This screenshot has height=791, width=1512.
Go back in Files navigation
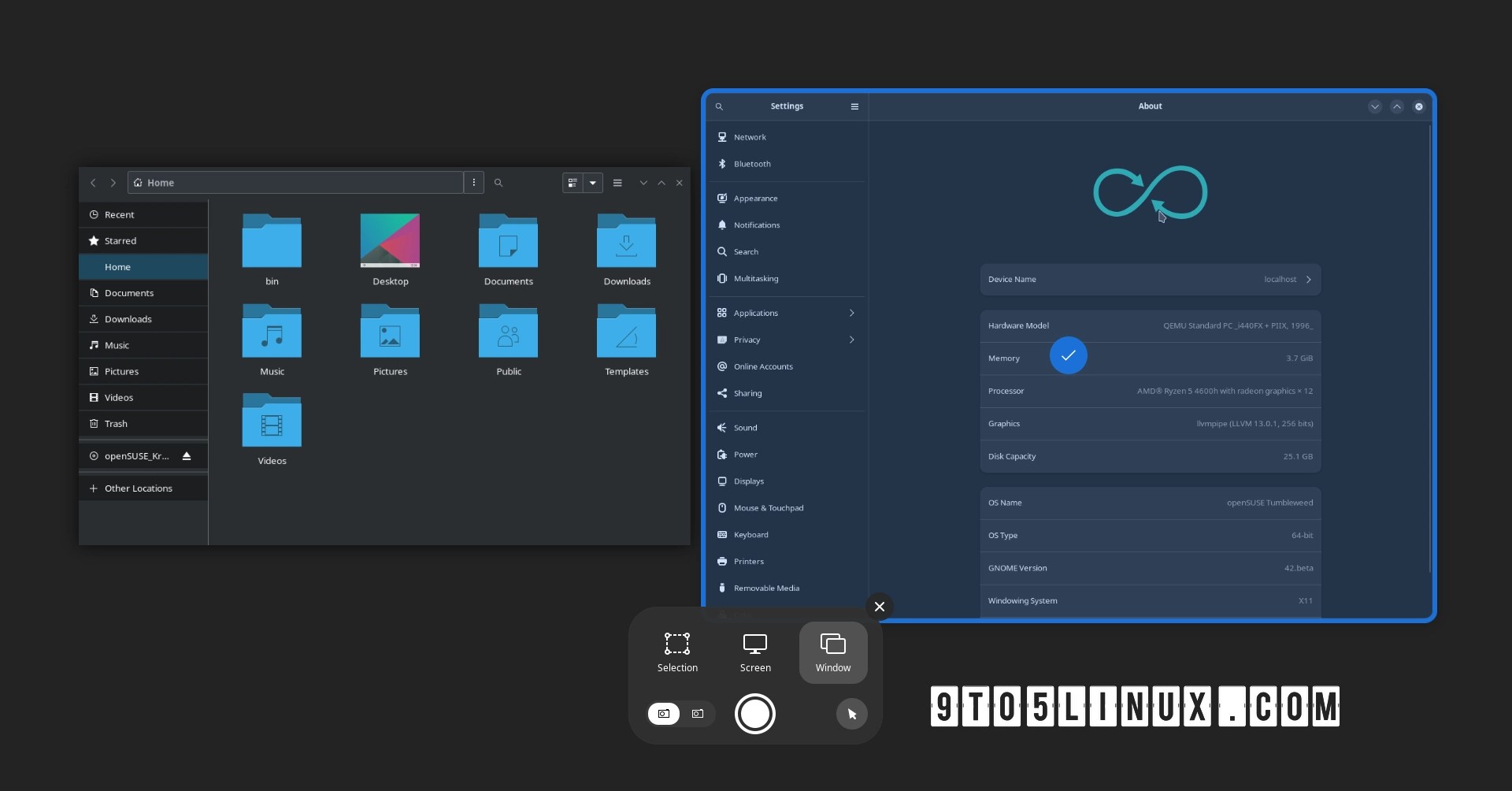click(x=93, y=183)
